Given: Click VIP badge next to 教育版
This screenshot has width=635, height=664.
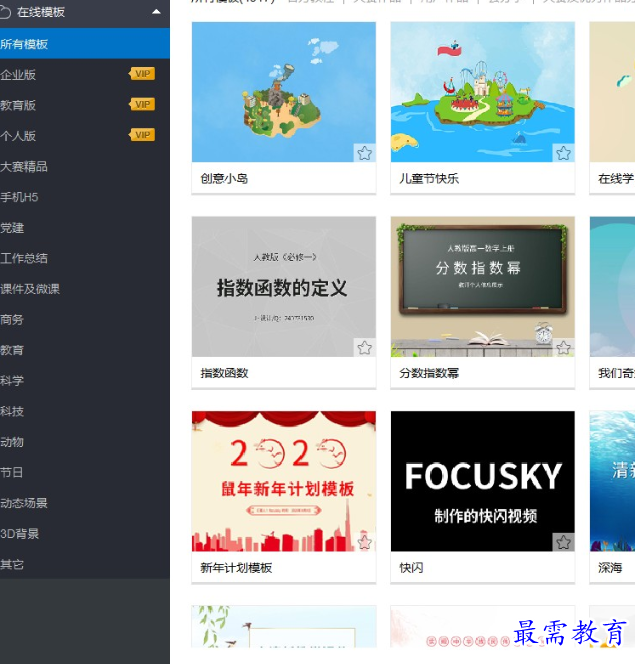Looking at the screenshot, I should [142, 105].
